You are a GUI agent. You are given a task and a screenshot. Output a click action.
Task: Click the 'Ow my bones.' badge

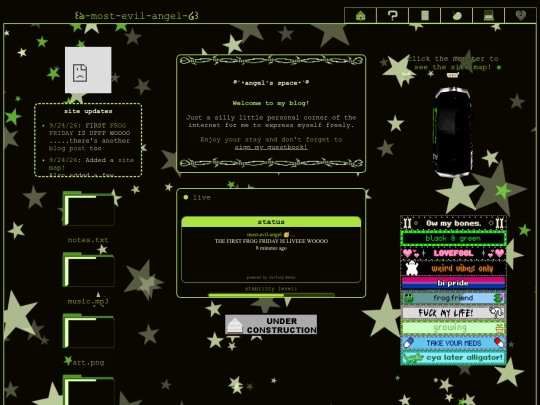[x=453, y=223]
